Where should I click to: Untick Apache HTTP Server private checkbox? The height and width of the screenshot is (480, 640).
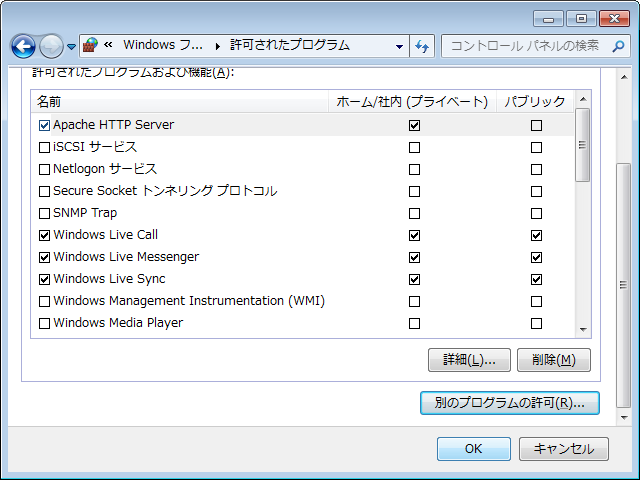[414, 125]
